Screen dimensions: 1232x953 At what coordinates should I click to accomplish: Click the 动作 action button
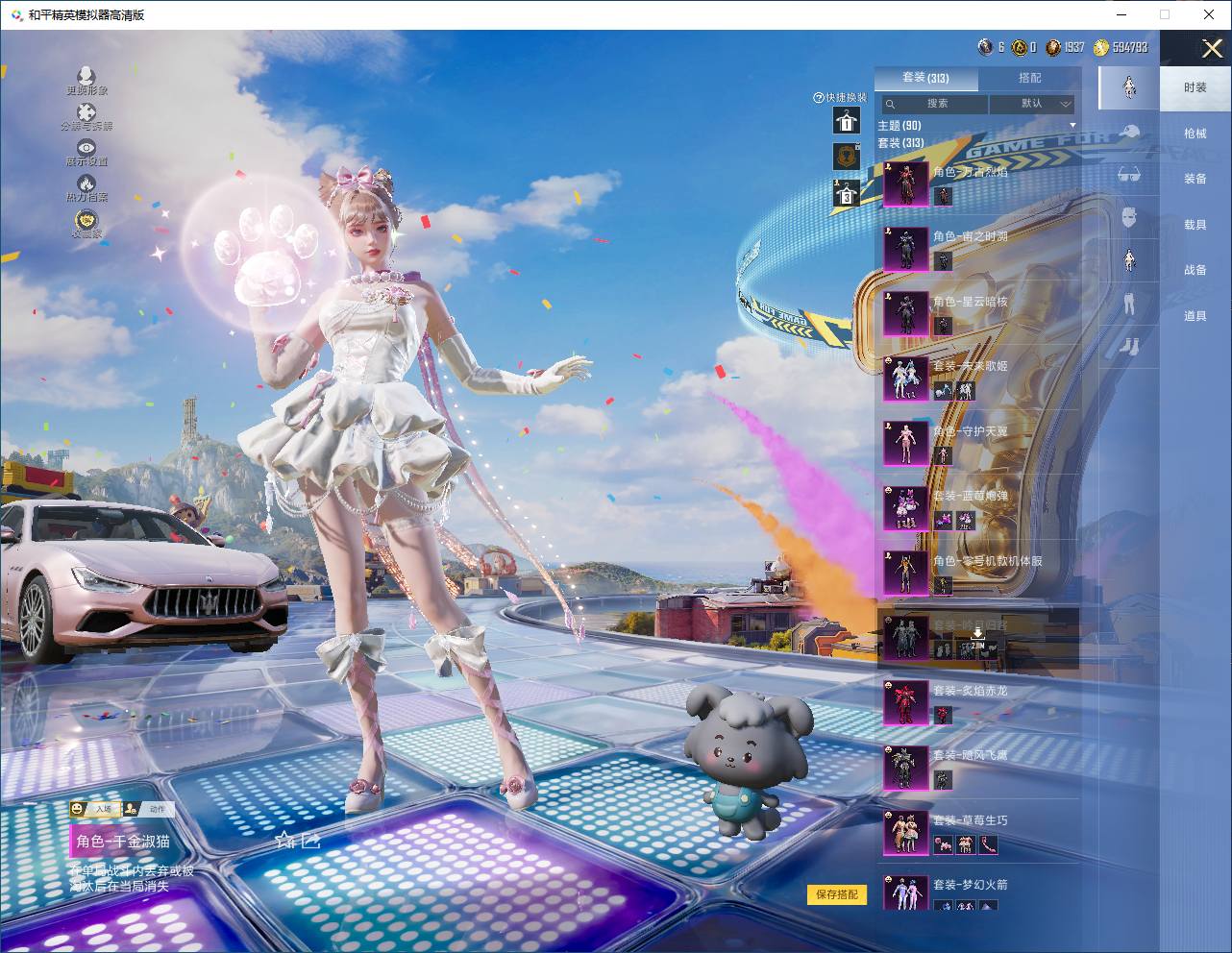pos(148,809)
